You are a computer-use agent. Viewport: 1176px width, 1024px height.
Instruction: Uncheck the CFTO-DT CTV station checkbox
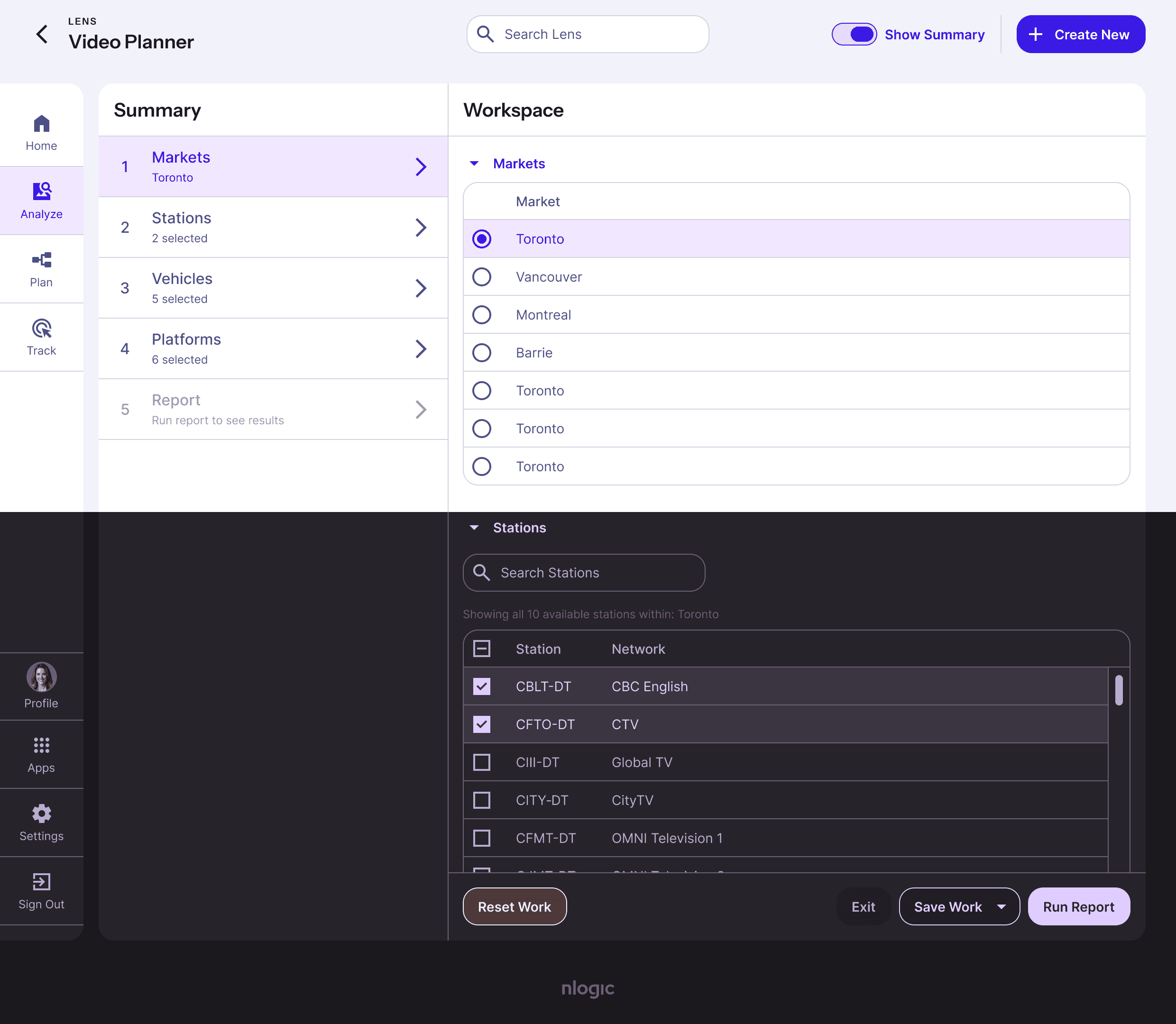(x=482, y=724)
